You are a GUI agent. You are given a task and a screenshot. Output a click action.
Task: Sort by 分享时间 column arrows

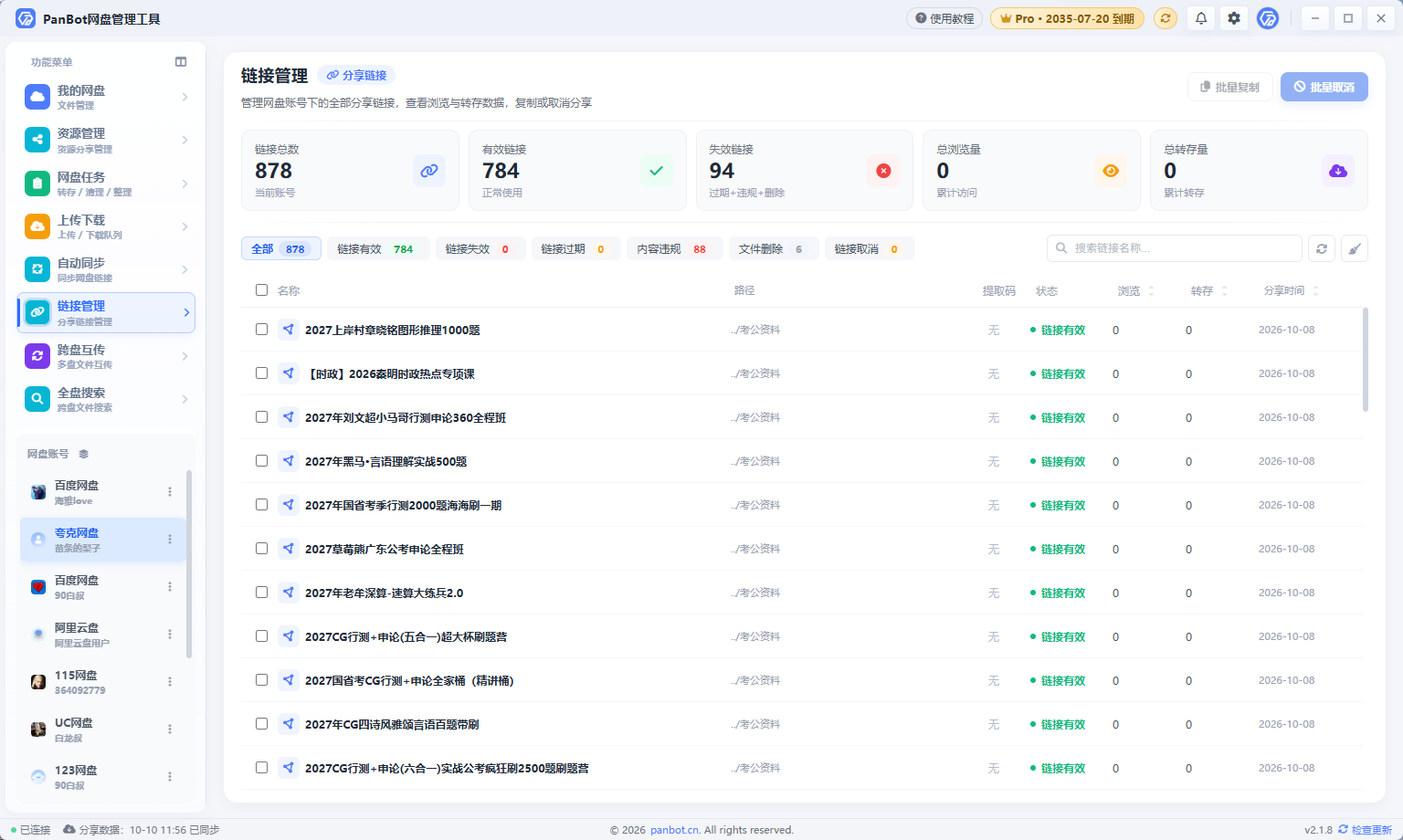(1315, 291)
